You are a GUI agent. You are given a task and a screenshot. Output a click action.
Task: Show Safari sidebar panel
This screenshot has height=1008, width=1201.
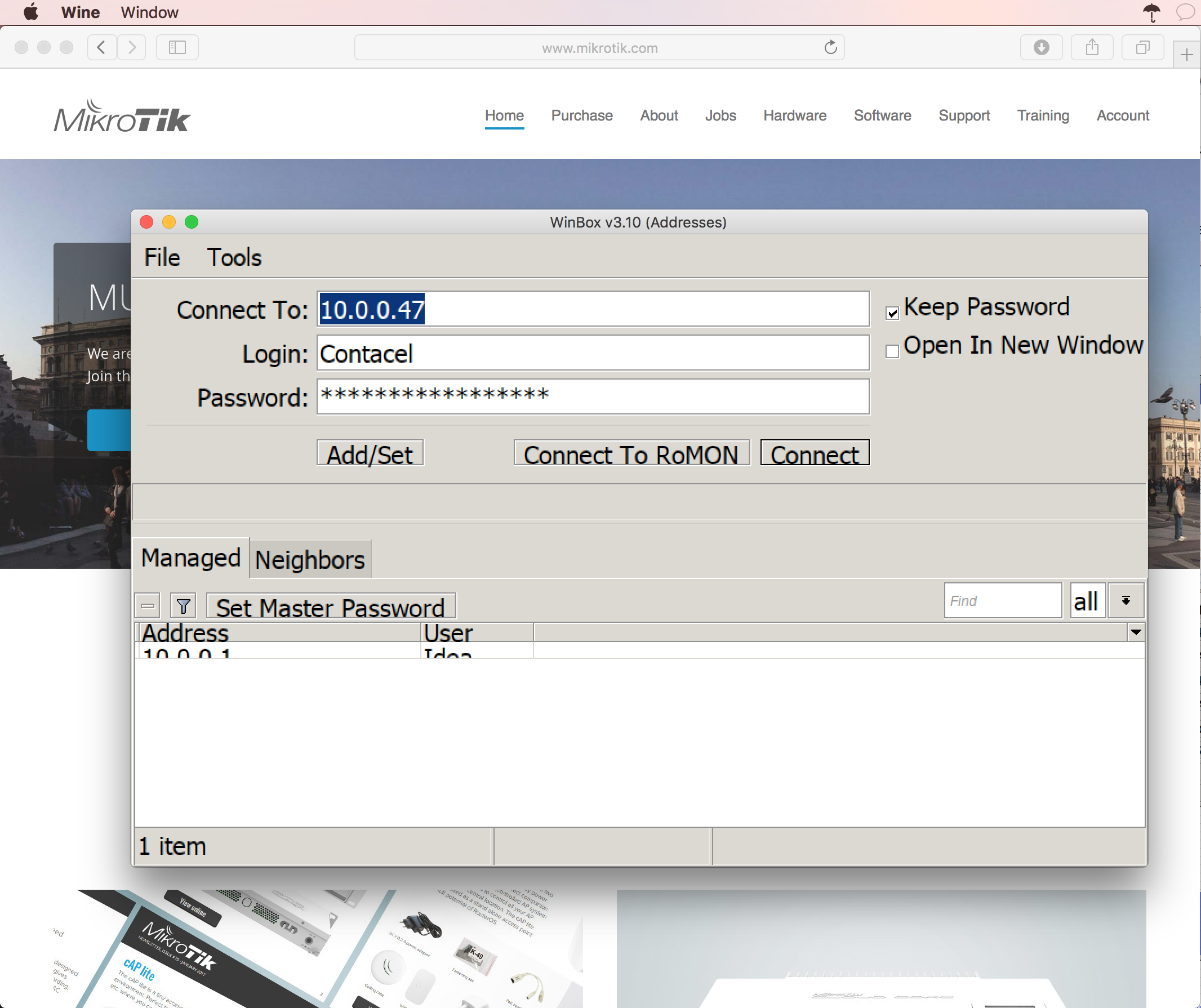pos(177,47)
